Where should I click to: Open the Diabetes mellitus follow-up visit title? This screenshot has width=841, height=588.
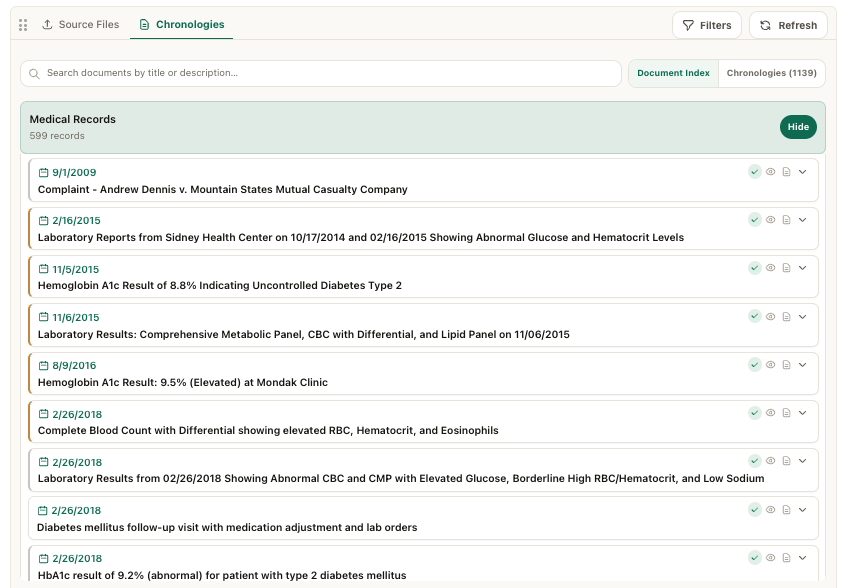227,527
